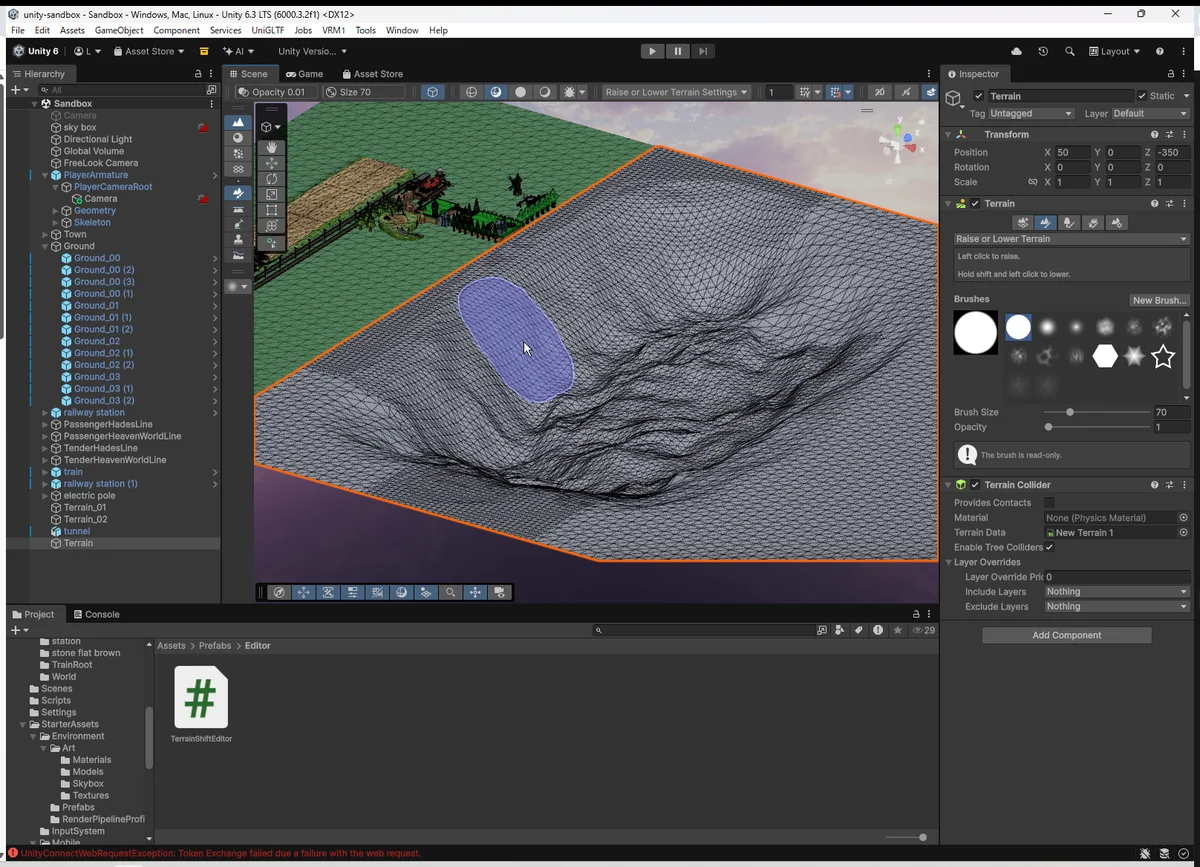The image size is (1200, 867).
Task: Select the Hand view tool in scene
Action: point(271,147)
